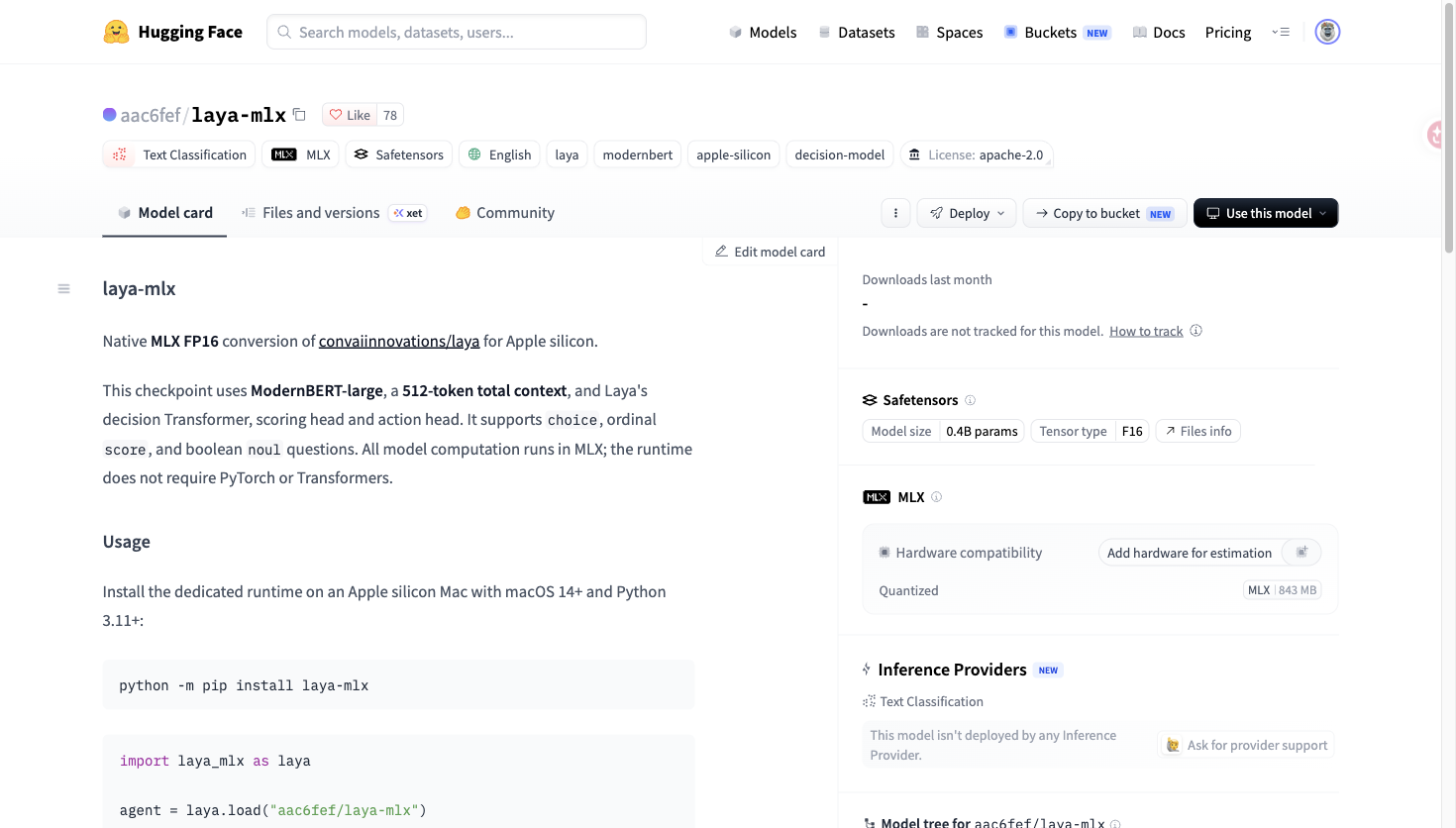The height and width of the screenshot is (828, 1456).
Task: Click the page vertical scrollbar
Action: coord(1449,129)
